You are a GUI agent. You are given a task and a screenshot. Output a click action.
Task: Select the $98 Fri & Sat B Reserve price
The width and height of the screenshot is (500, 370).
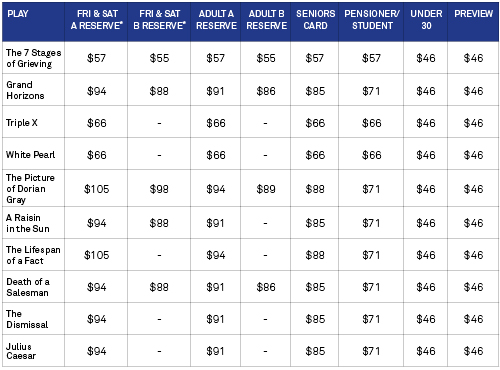[159, 189]
